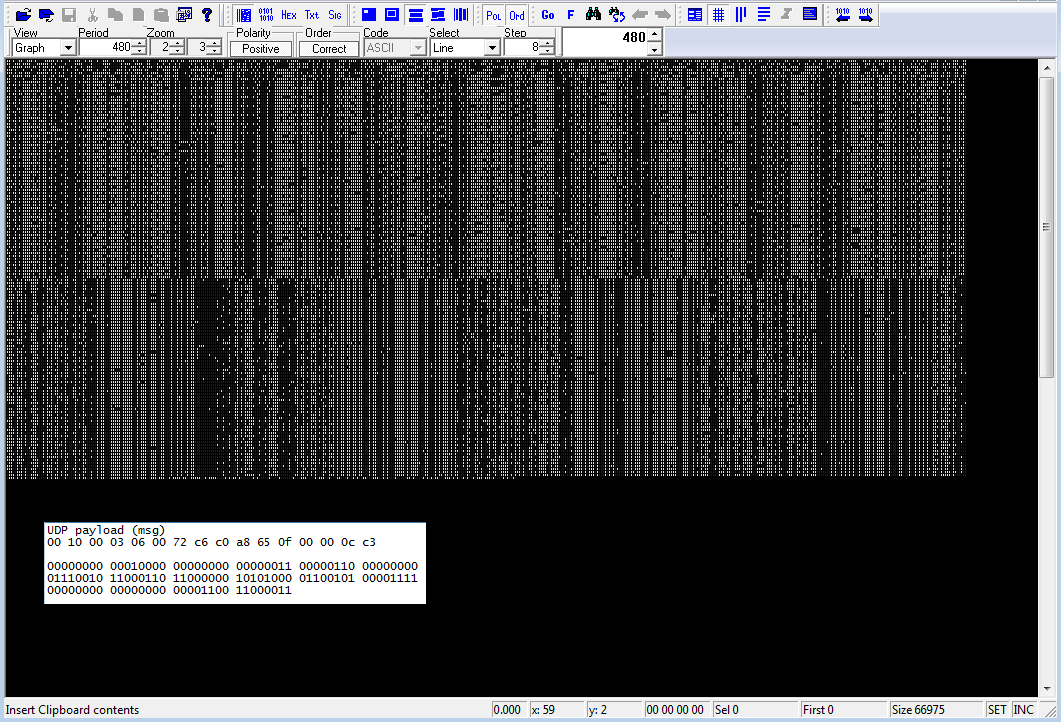The height and width of the screenshot is (722, 1061).
Task: Click the Sel 0 status entry
Action: point(755,710)
